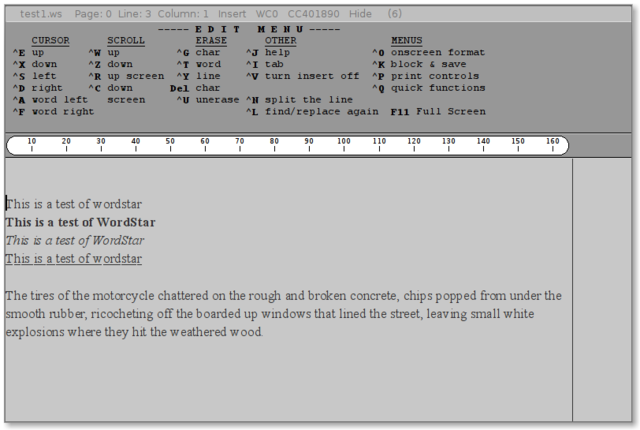Screen dimensions: 640x430
Task: Select '^C down screen' command
Action: tap(117, 94)
